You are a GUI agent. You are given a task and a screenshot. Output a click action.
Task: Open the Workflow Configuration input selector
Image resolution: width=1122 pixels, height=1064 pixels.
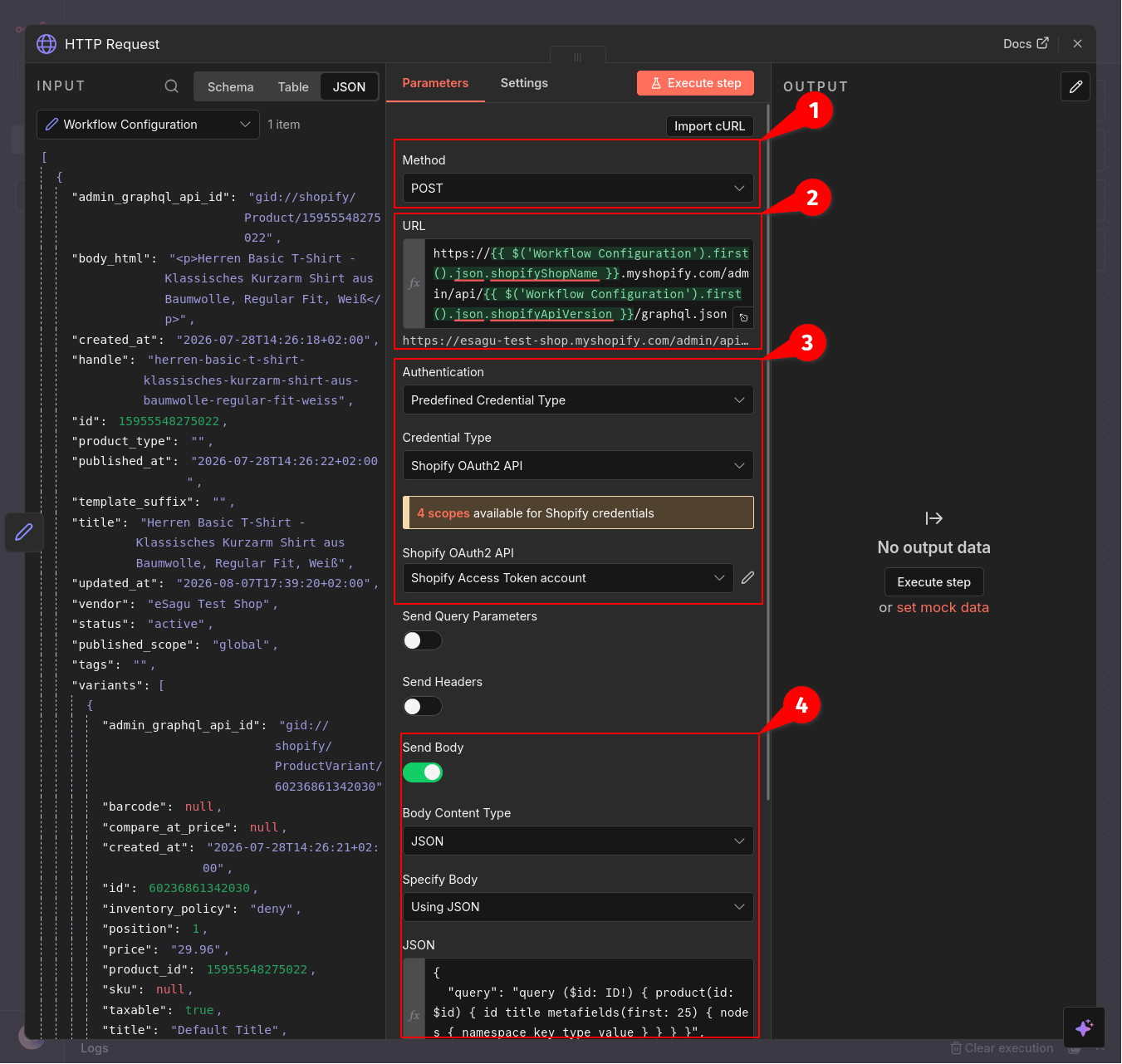[x=148, y=125]
